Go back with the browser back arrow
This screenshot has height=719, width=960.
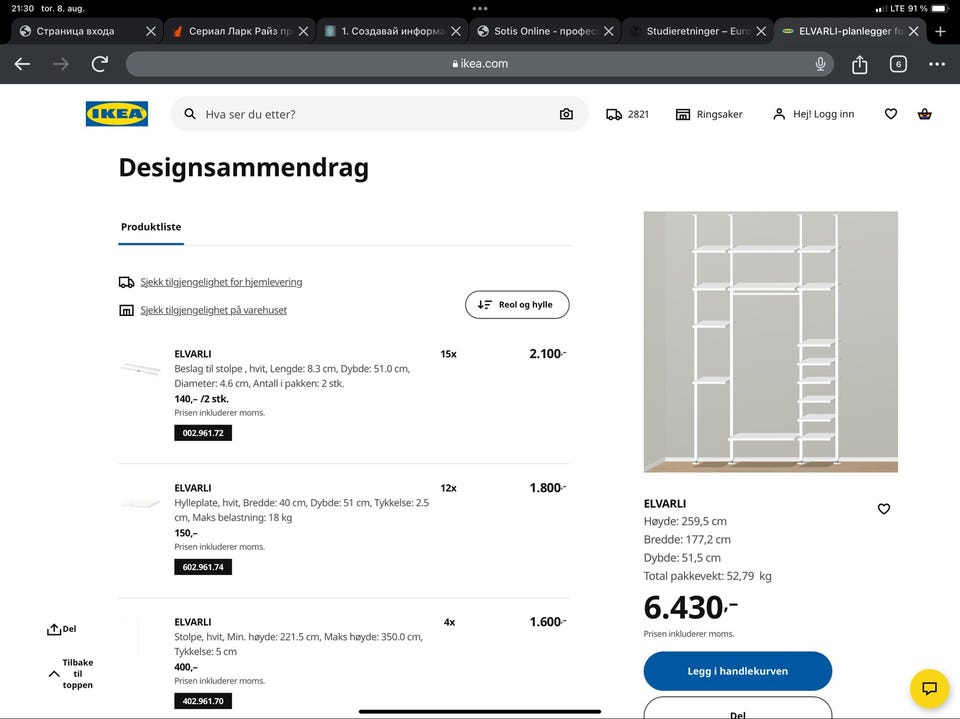click(x=23, y=64)
